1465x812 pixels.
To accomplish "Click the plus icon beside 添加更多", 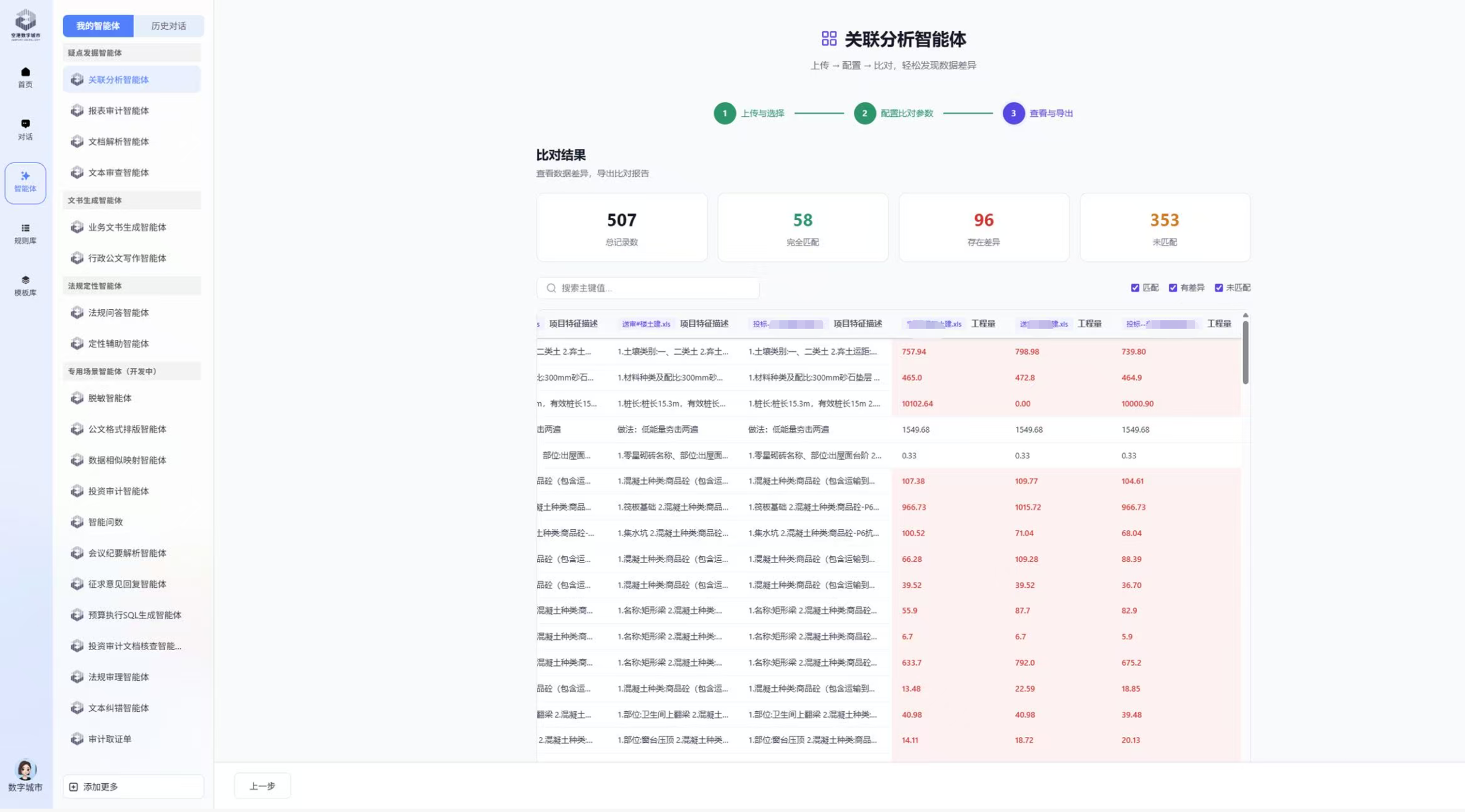I will point(73,787).
